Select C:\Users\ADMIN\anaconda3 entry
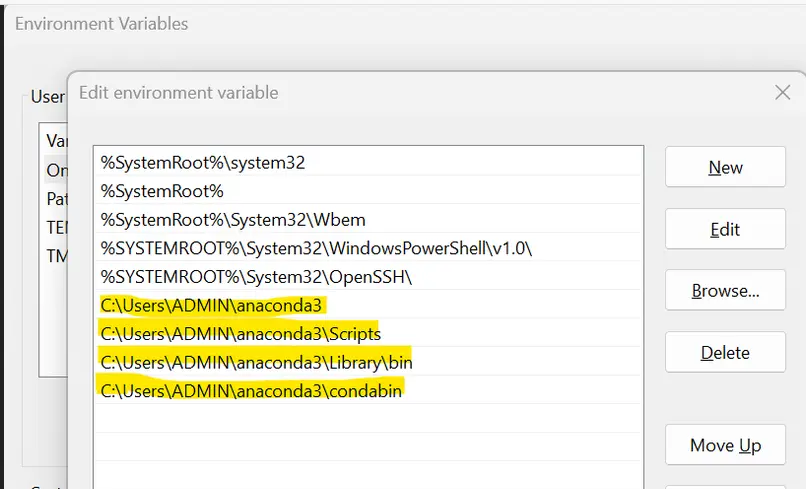806x489 pixels. (x=368, y=305)
